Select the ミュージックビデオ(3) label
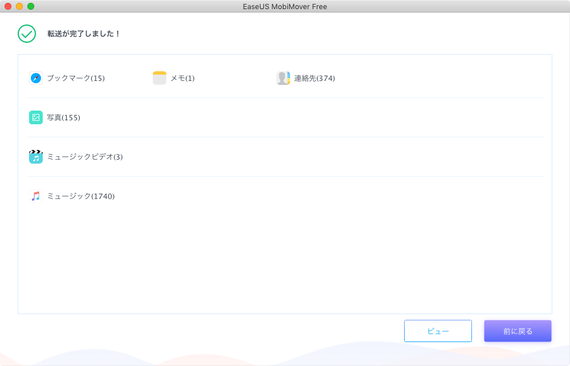Image resolution: width=570 pixels, height=366 pixels. pyautogui.click(x=85, y=157)
